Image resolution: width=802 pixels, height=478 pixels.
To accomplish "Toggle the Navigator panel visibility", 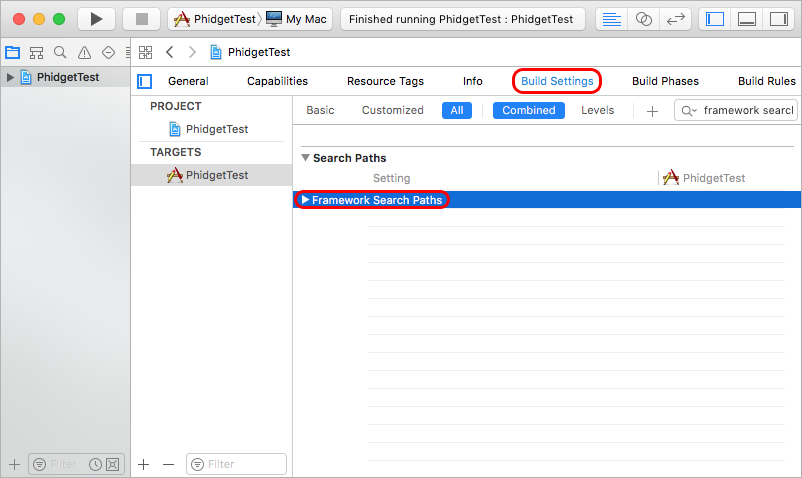I will [714, 19].
